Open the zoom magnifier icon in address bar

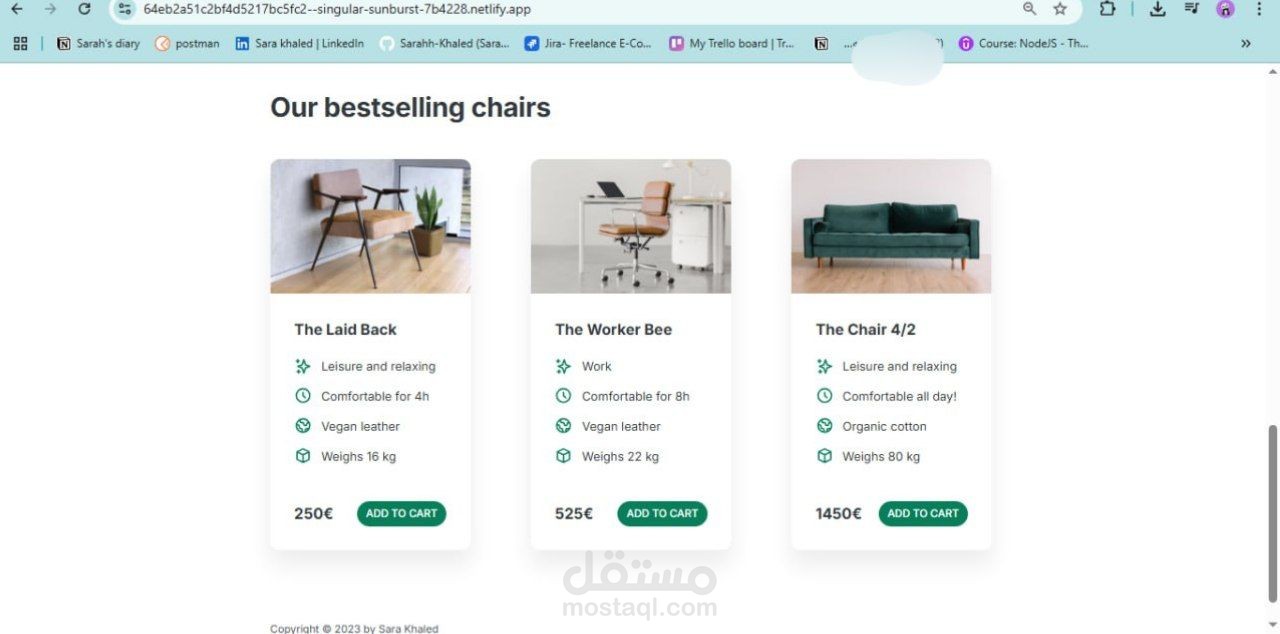tap(1030, 9)
